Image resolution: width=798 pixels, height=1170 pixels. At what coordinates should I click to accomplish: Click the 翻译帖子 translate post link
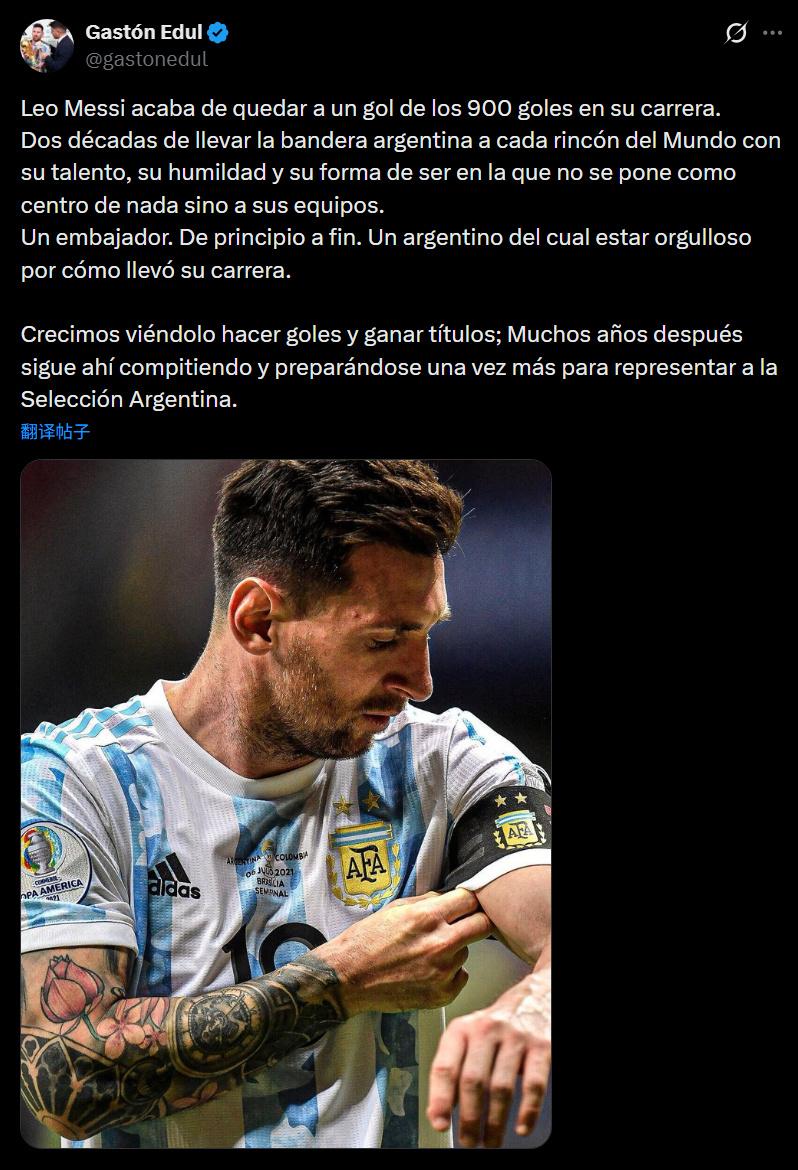coord(55,431)
